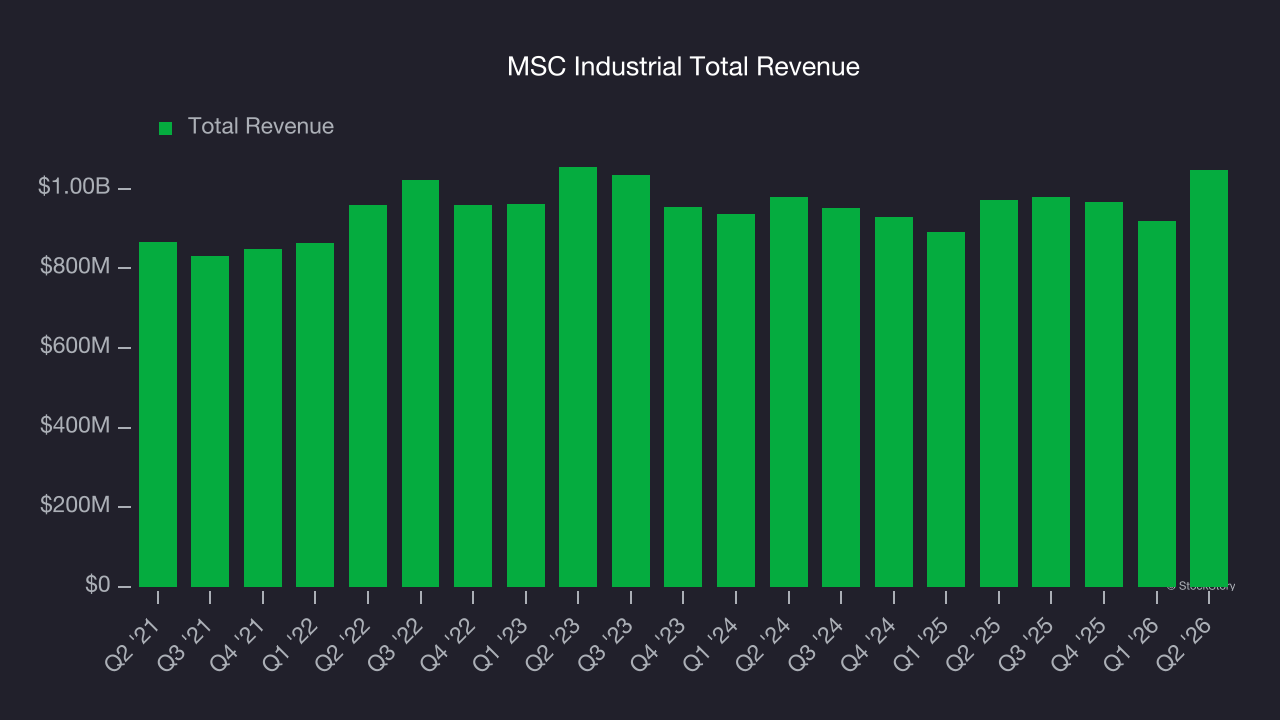This screenshot has height=720, width=1280.
Task: Click the chart title MSC Industrial Total Revenue
Action: pyautogui.click(x=683, y=67)
